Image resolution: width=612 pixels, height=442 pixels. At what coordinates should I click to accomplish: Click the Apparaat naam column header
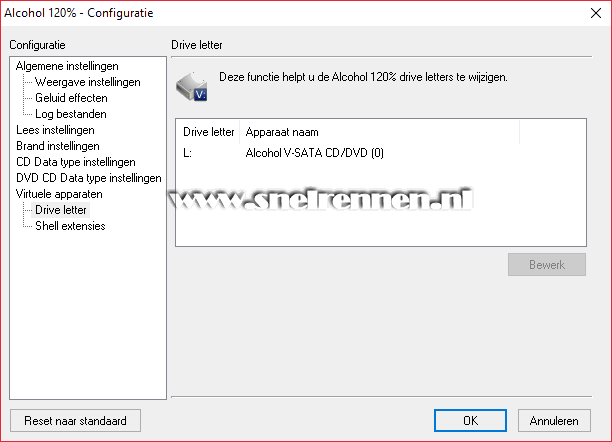pos(379,132)
